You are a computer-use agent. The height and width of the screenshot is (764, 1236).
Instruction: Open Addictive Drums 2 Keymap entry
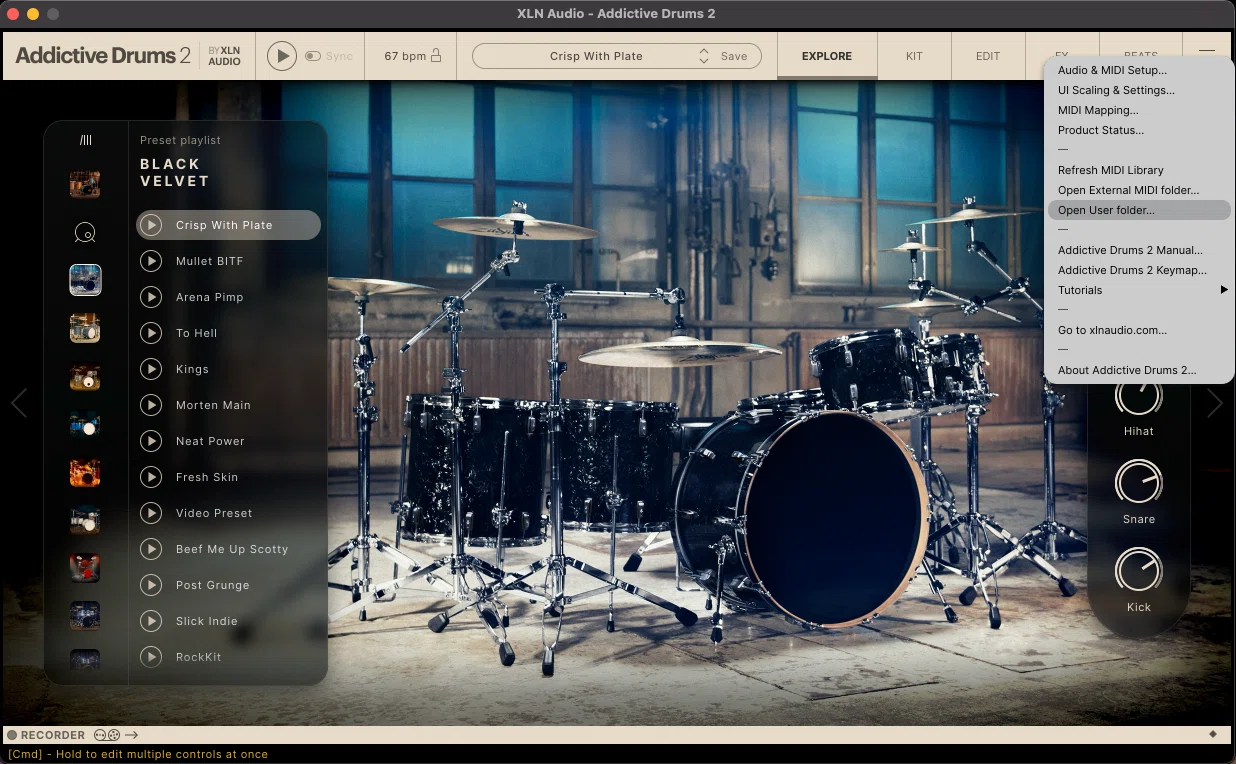[1138, 270]
